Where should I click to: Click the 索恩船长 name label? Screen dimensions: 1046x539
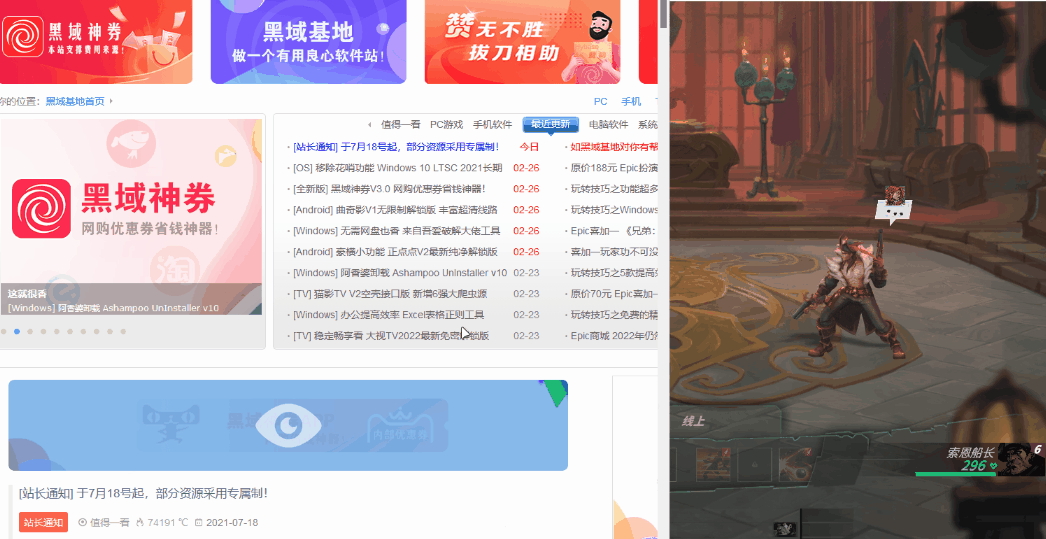(x=971, y=453)
